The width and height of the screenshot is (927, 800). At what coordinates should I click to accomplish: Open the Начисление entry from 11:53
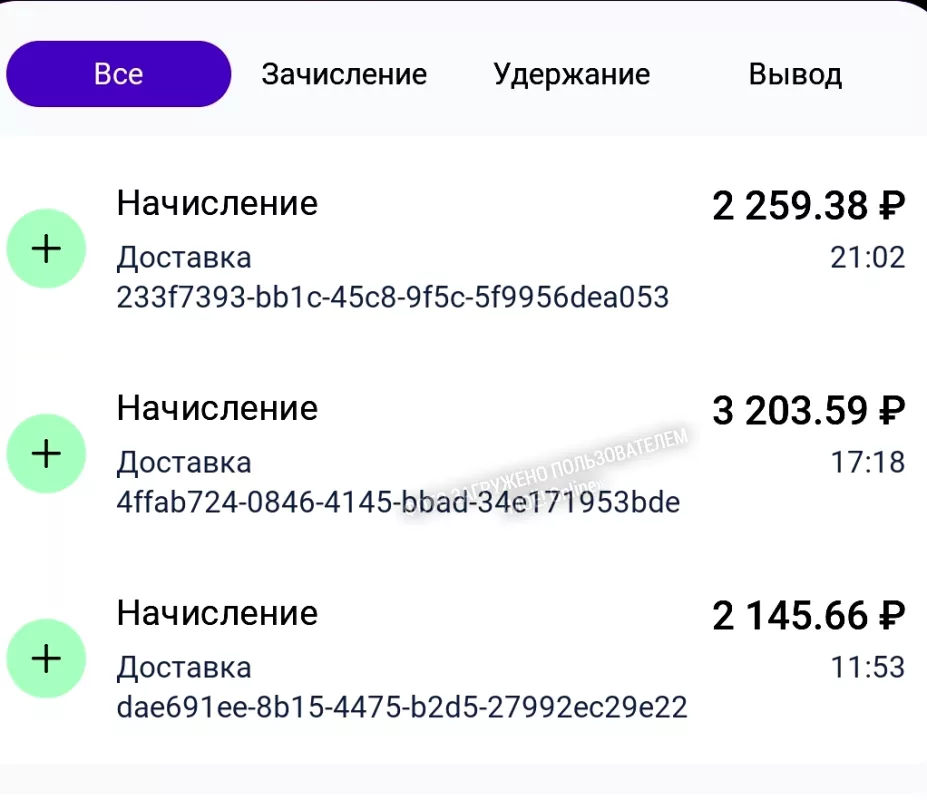coord(217,612)
